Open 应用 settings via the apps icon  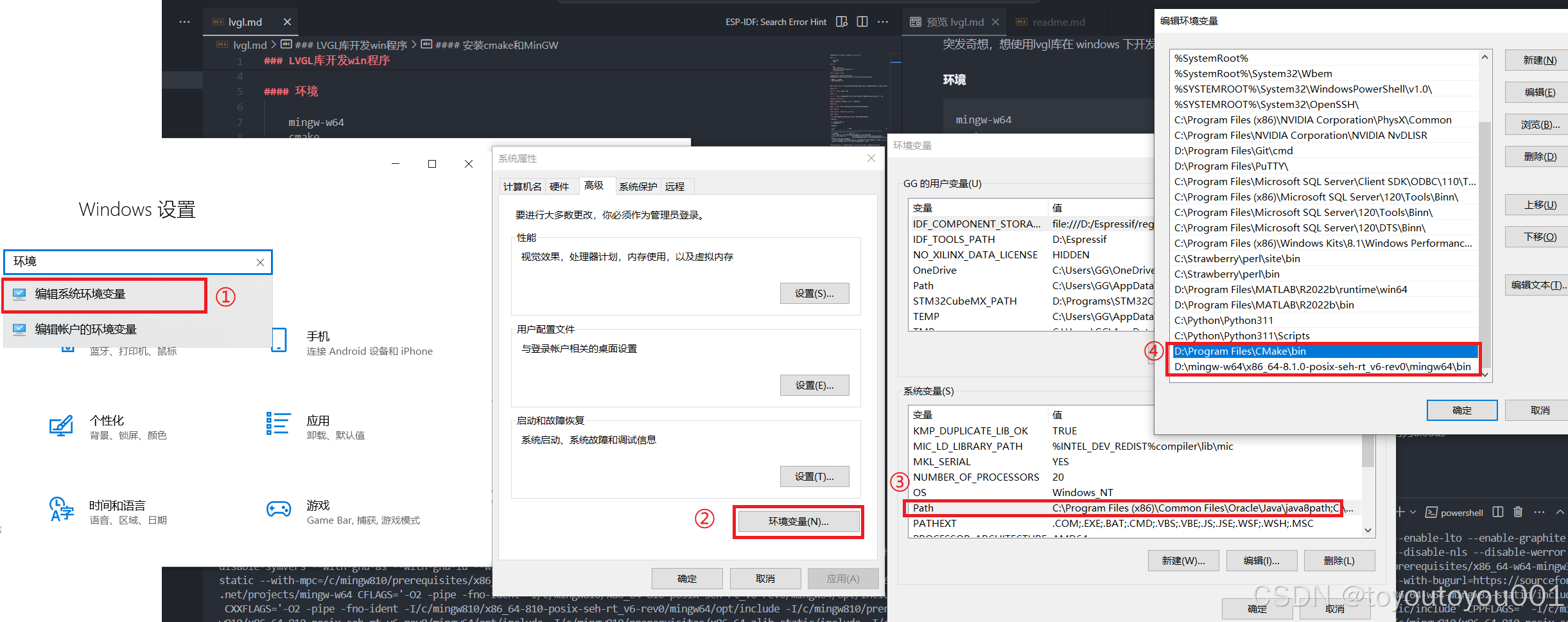point(279,425)
